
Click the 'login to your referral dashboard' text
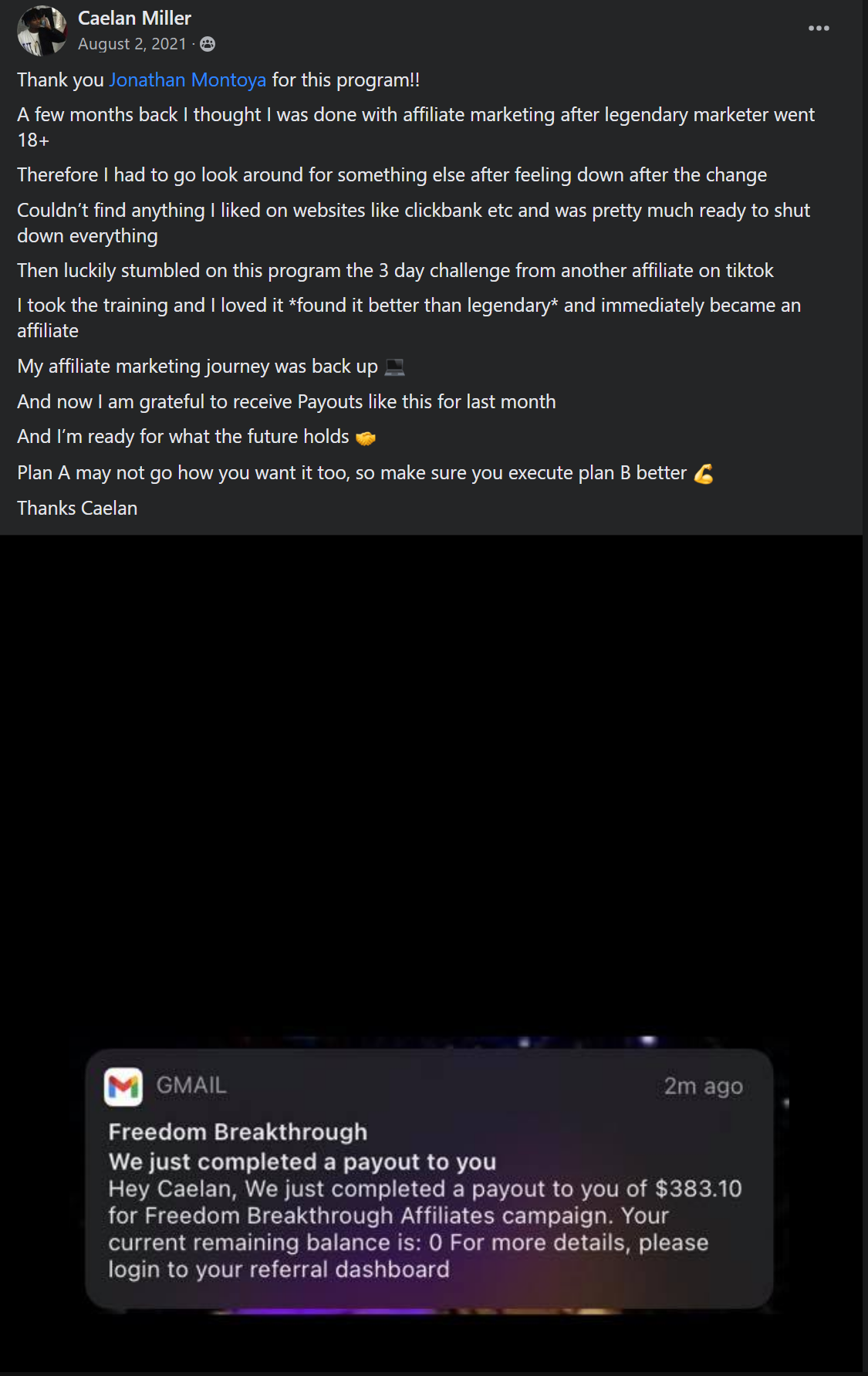coord(279,1270)
